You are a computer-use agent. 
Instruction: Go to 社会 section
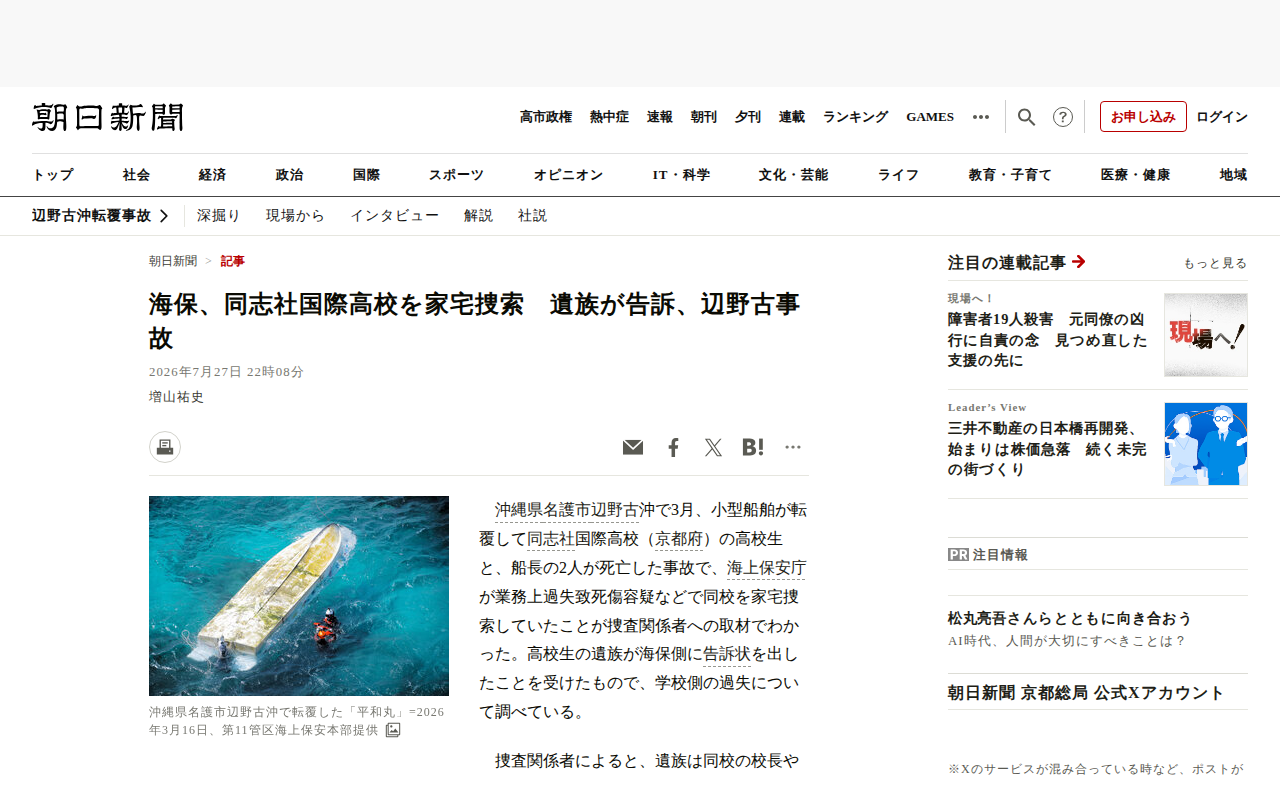(136, 175)
